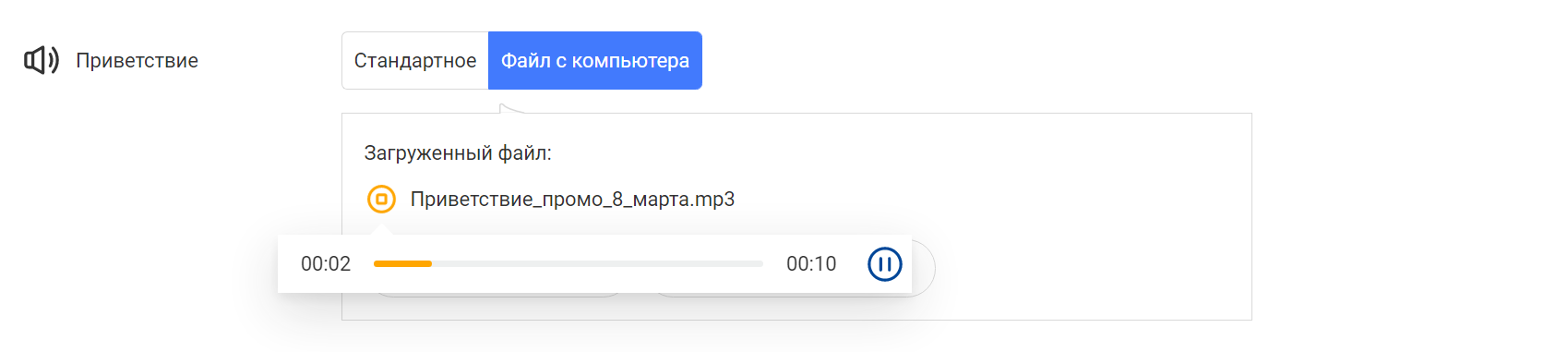Click the end tip of the orange progress
The width and height of the screenshot is (1568, 352).
[430, 264]
